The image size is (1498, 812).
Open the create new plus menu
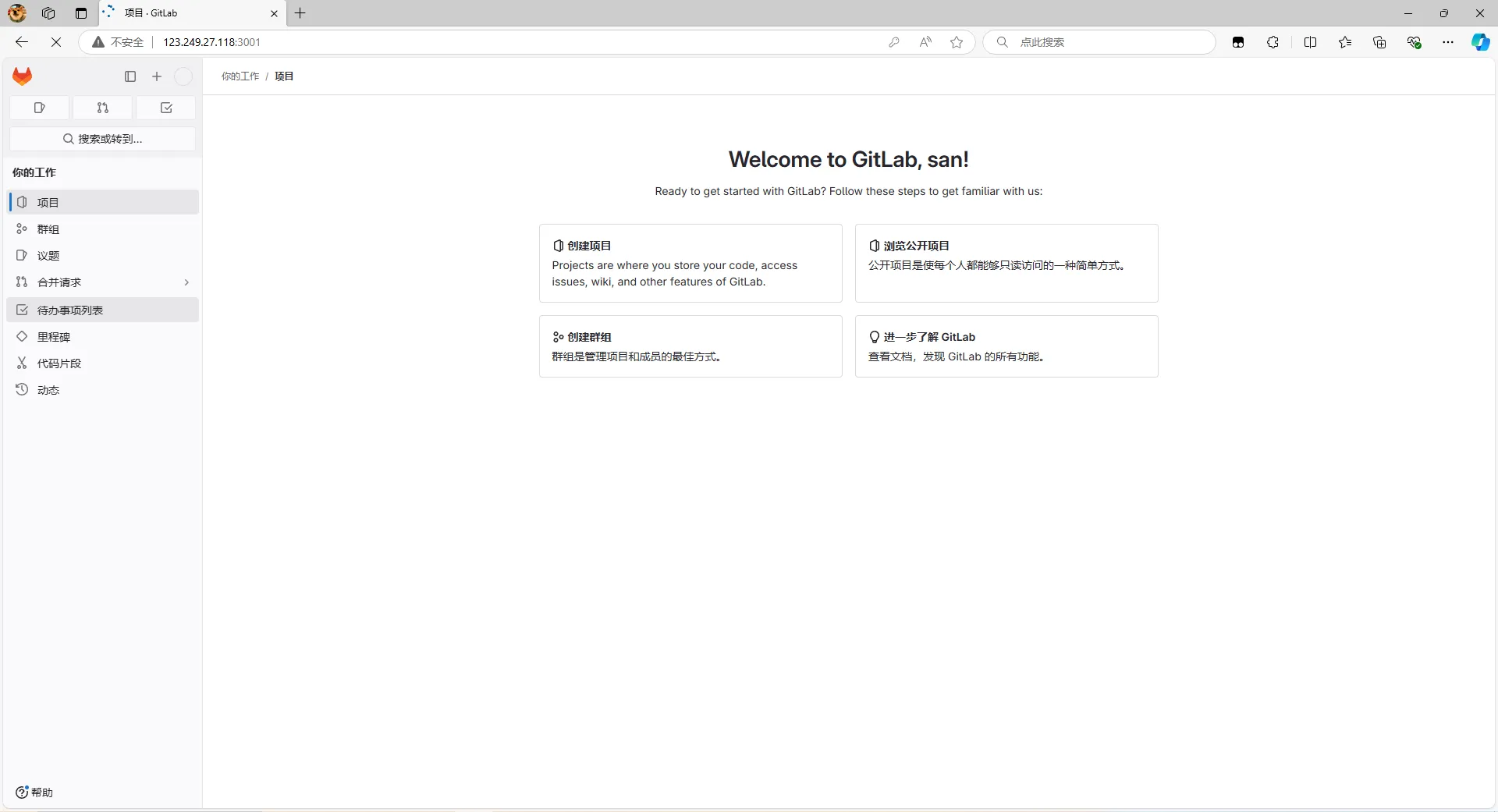coord(157,76)
